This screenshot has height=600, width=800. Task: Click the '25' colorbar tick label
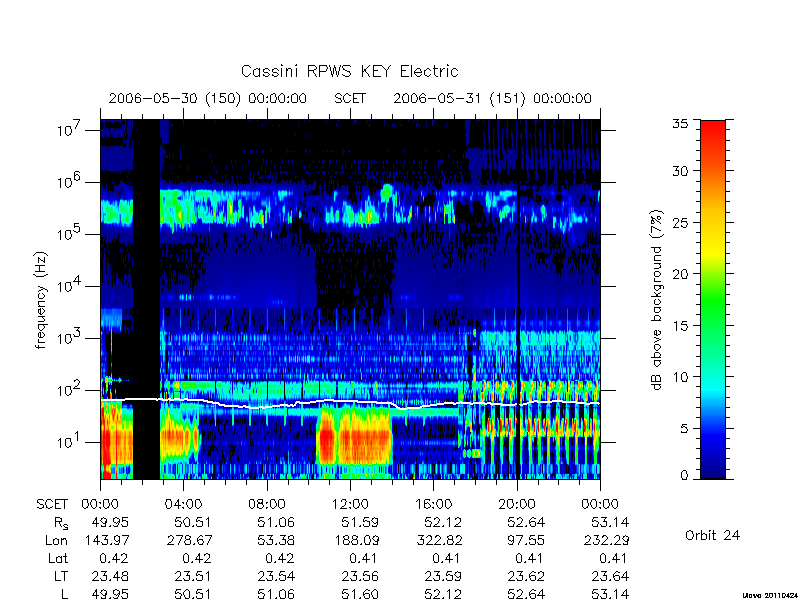680,222
